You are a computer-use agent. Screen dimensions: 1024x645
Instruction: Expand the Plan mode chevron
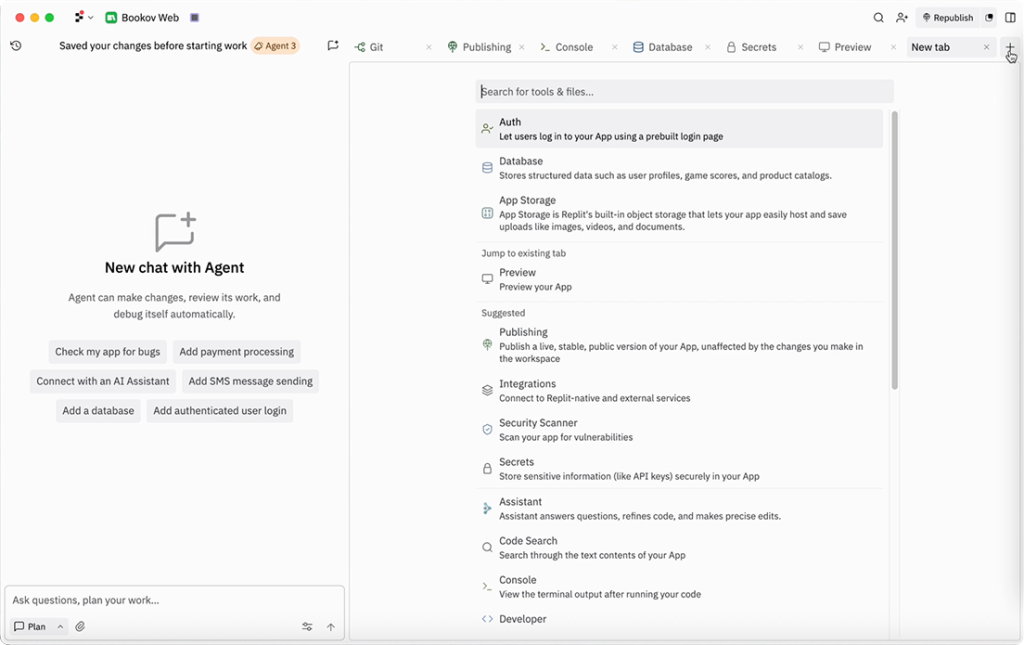coord(60,627)
